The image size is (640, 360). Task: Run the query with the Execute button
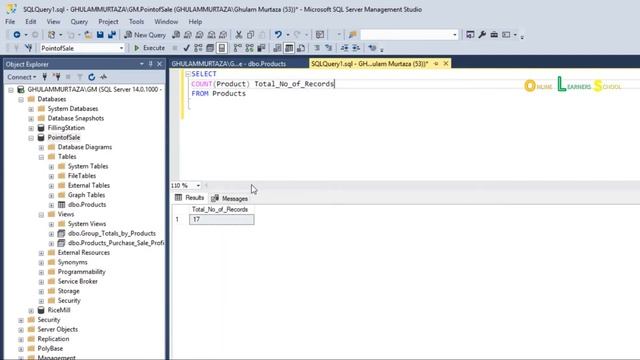pos(149,48)
